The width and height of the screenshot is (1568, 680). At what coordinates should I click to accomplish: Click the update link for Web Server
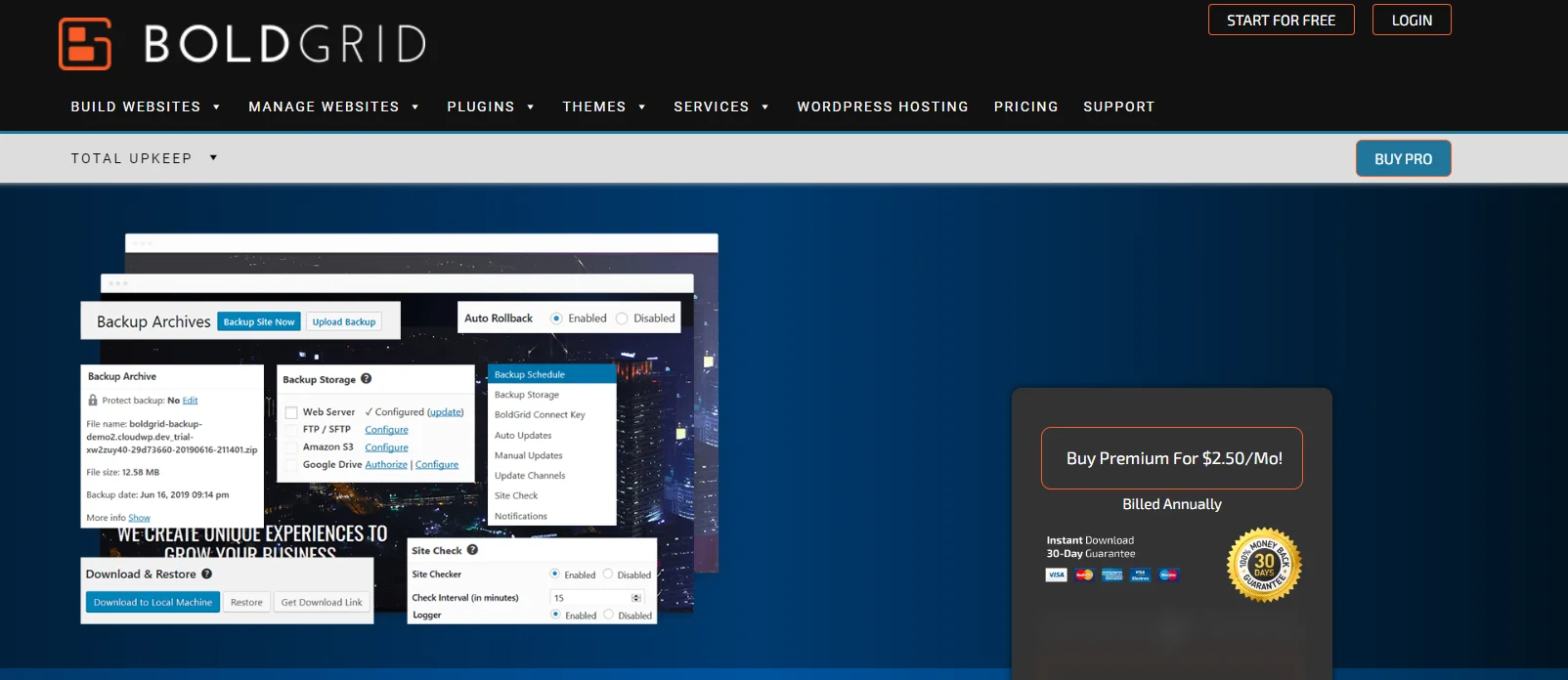(446, 412)
